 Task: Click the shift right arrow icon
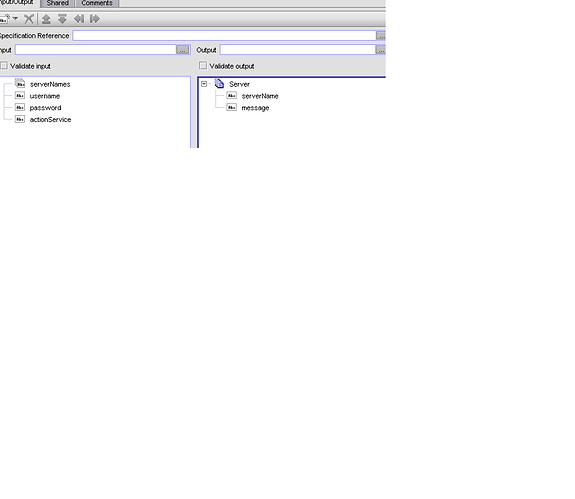pos(95,19)
